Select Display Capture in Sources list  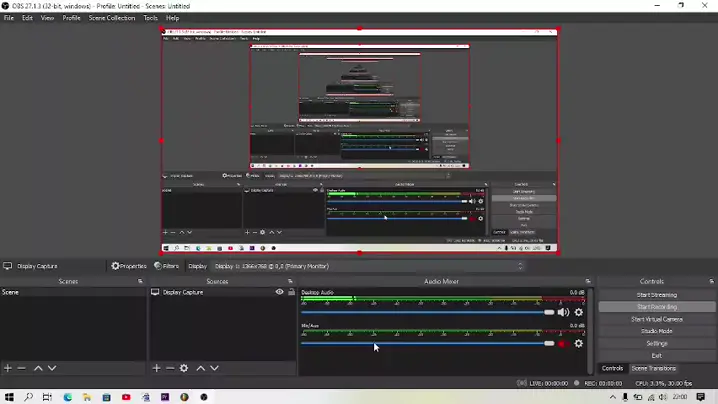(x=190, y=292)
